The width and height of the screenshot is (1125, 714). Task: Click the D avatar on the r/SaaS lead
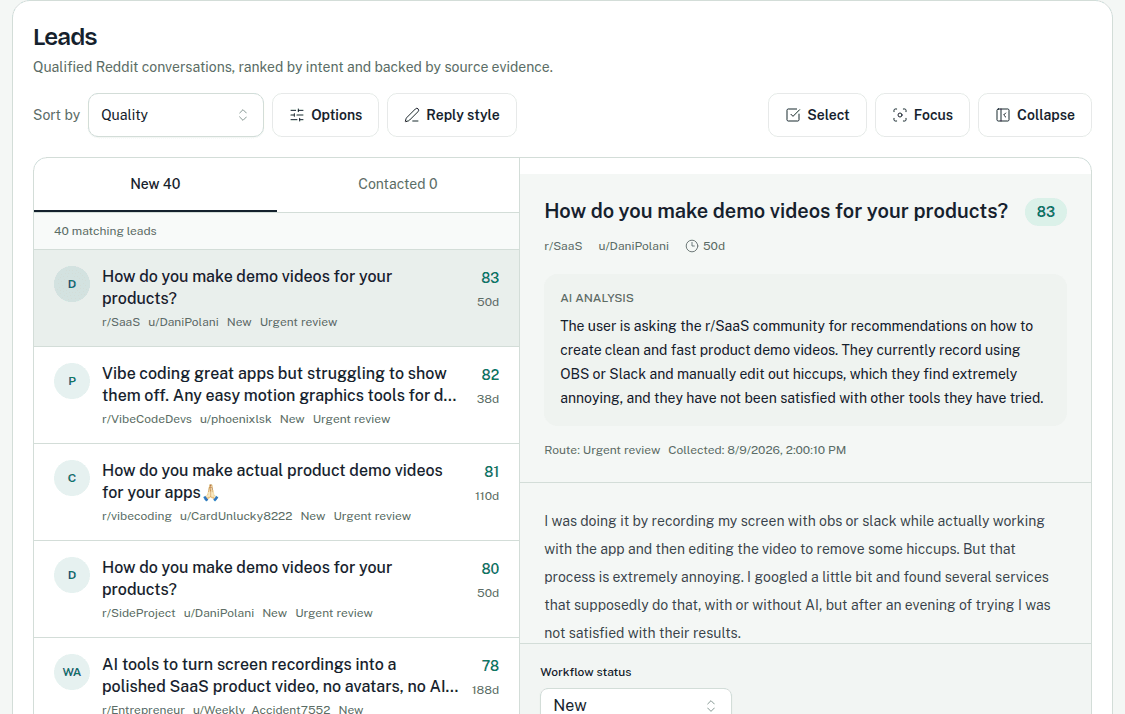coord(72,284)
